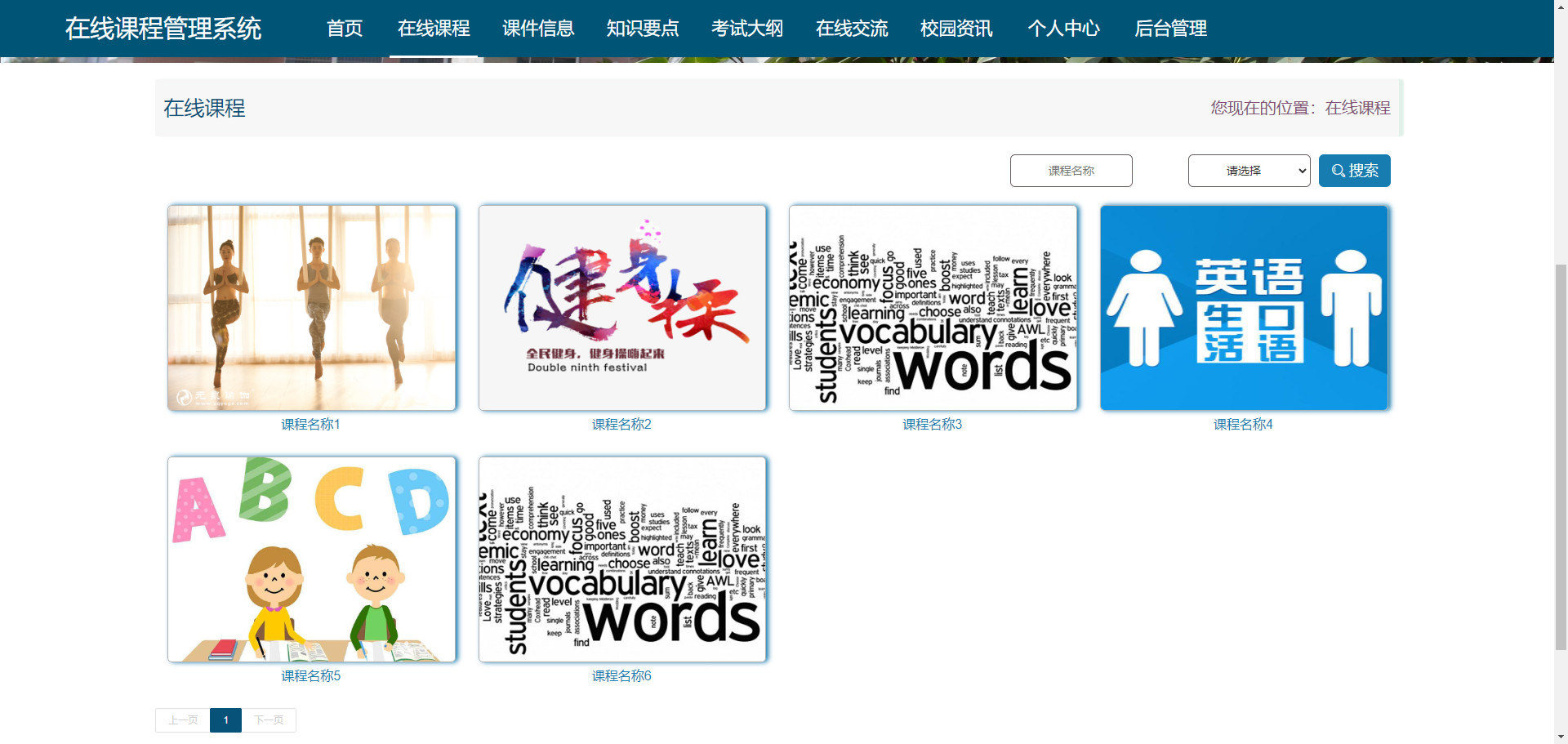This screenshot has height=744, width=1568.
Task: Open the 英语生活口语 thumbnail for 课程名称4
Action: (x=1244, y=308)
